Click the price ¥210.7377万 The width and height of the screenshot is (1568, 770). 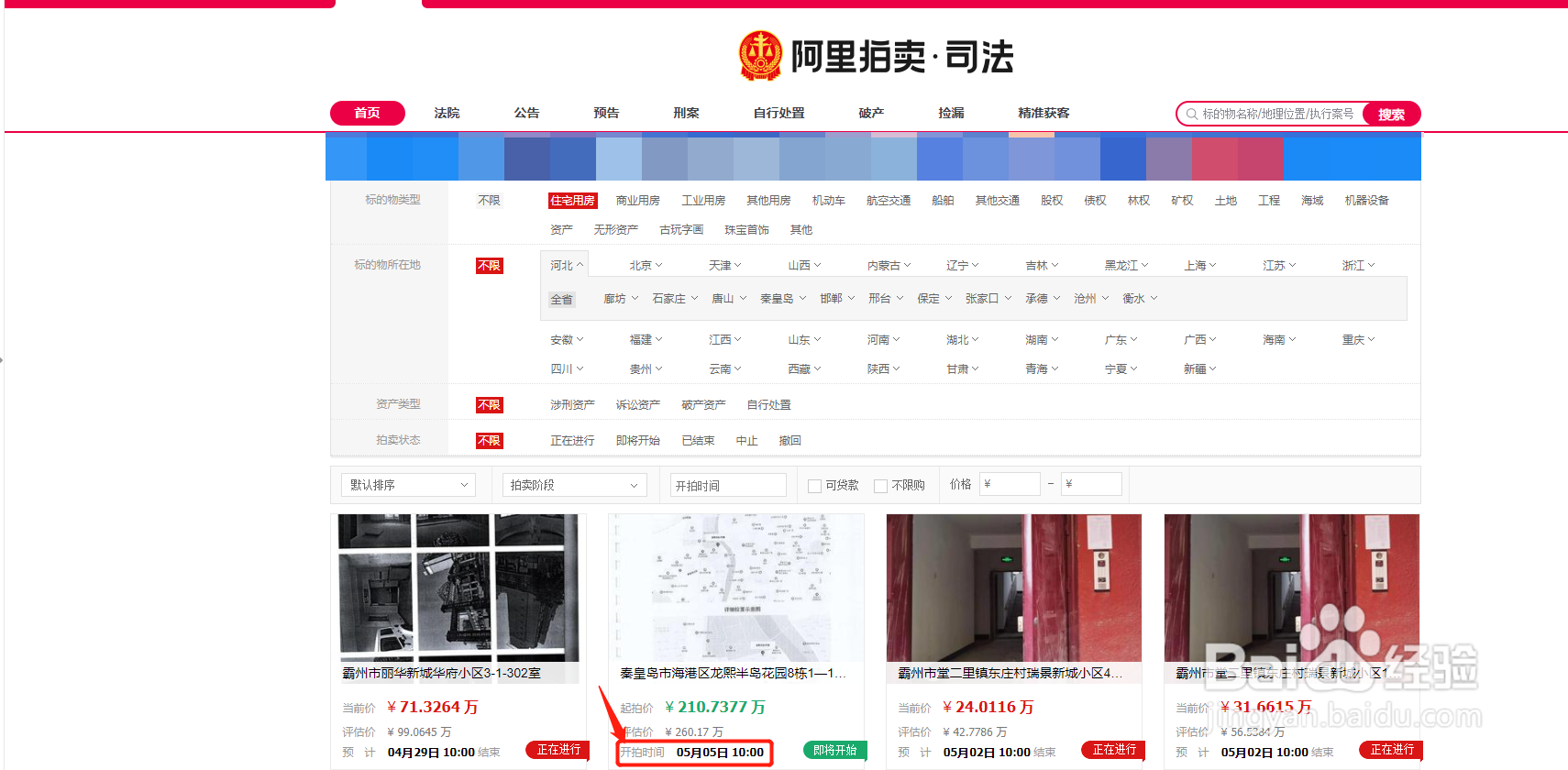714,707
